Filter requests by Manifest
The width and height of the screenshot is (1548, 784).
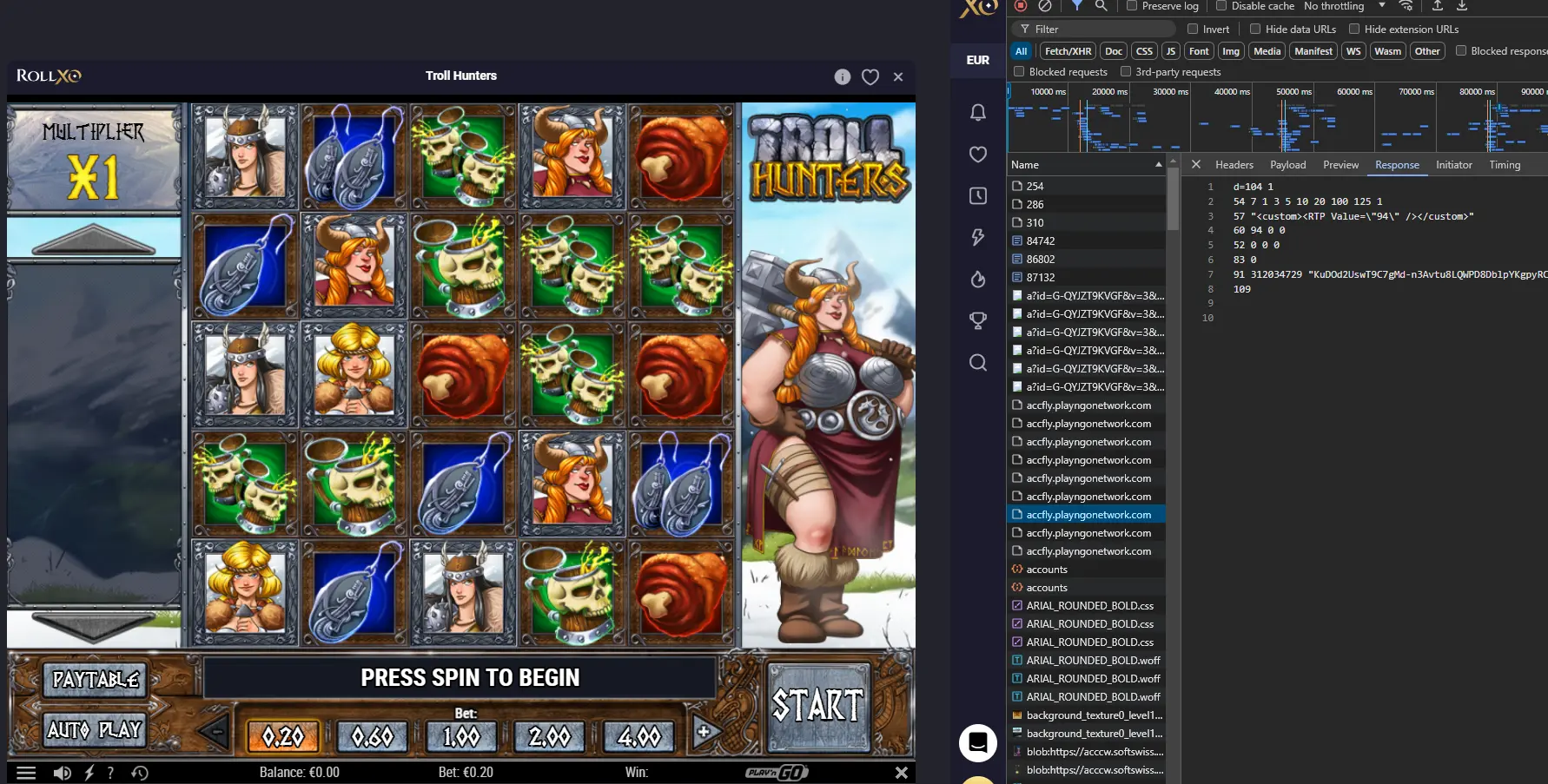click(1313, 51)
